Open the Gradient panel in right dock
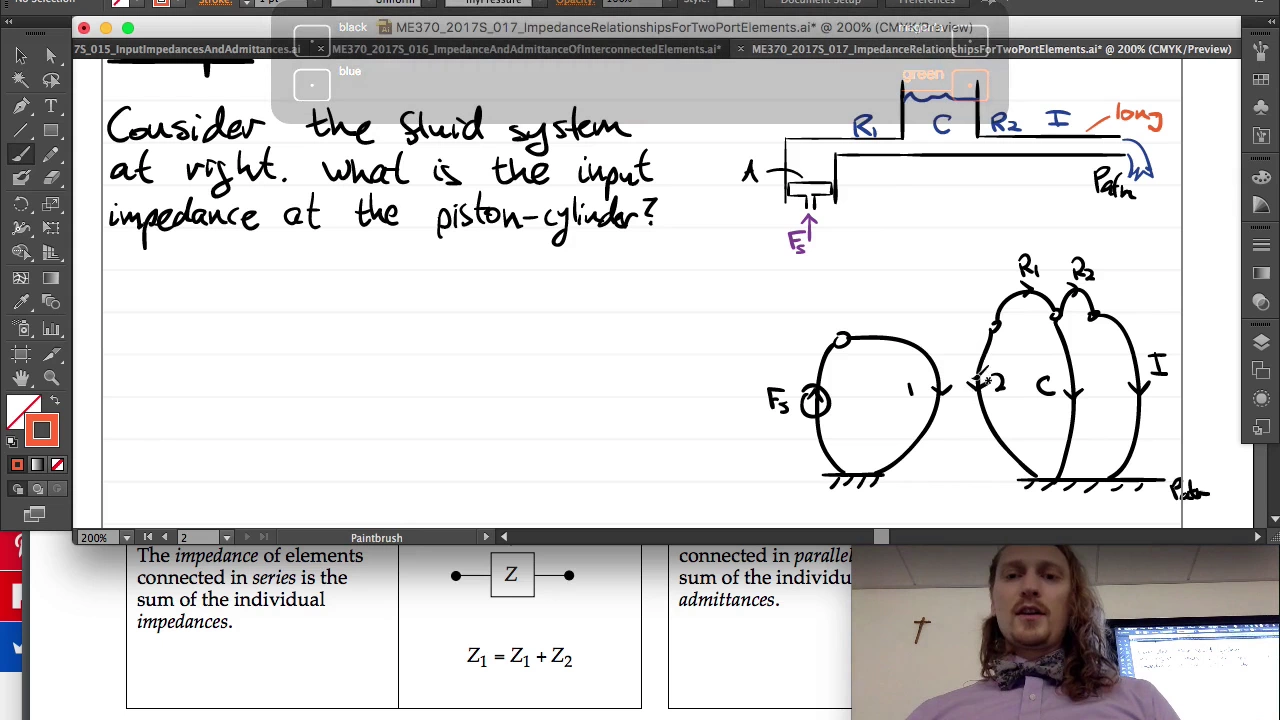The width and height of the screenshot is (1280, 720). (1261, 273)
